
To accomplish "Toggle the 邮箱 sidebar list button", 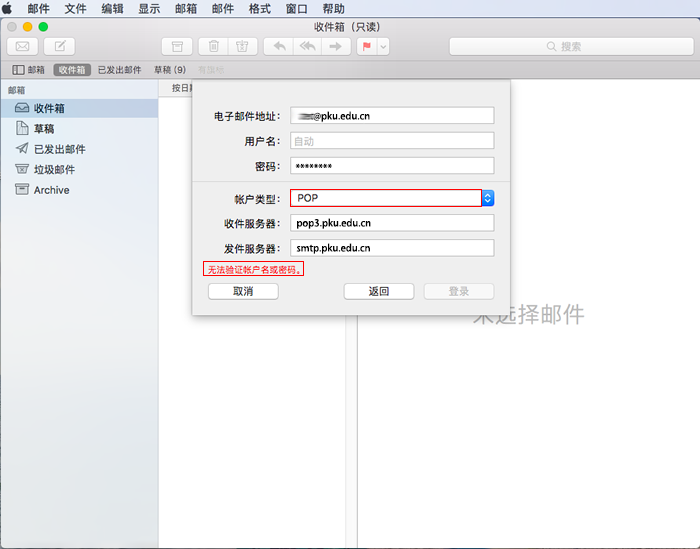I will coord(28,70).
